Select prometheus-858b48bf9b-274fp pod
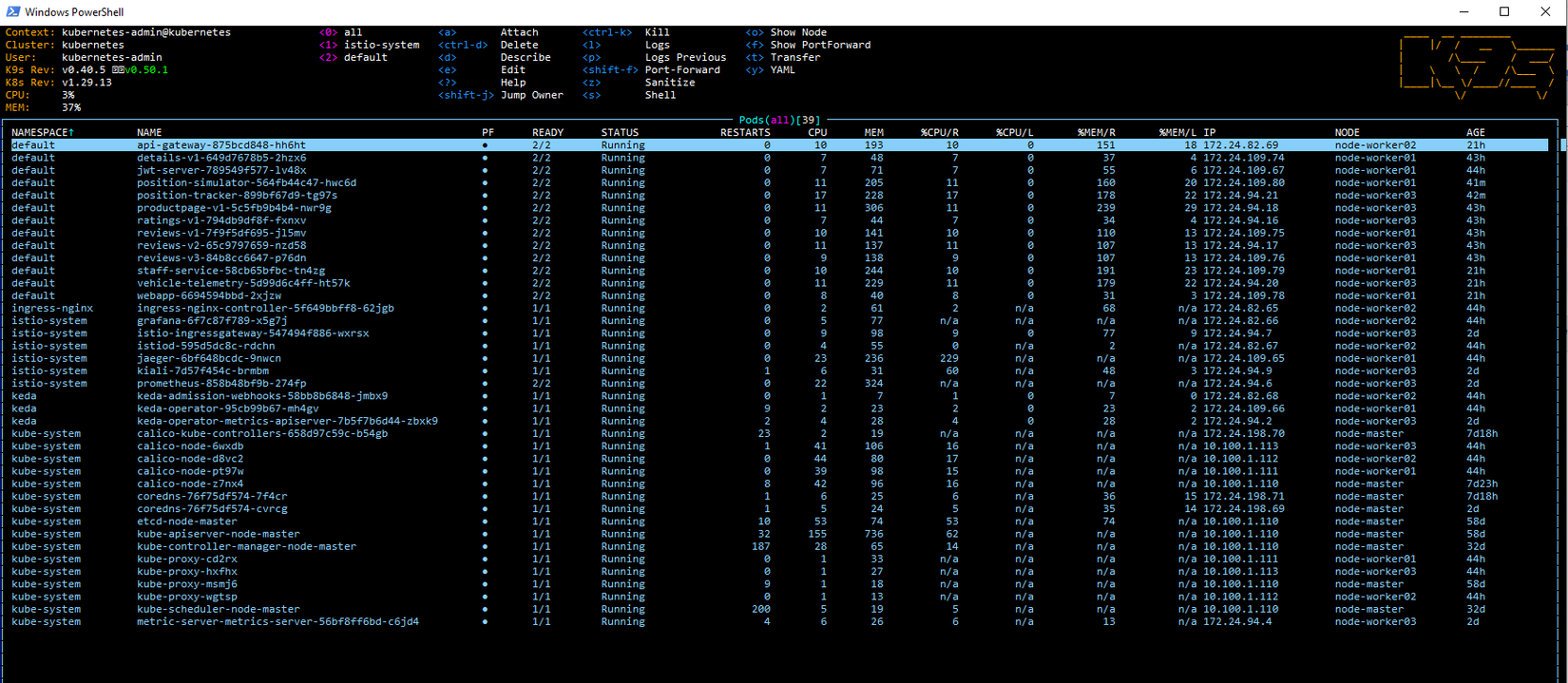This screenshot has height=683, width=1568. click(221, 383)
